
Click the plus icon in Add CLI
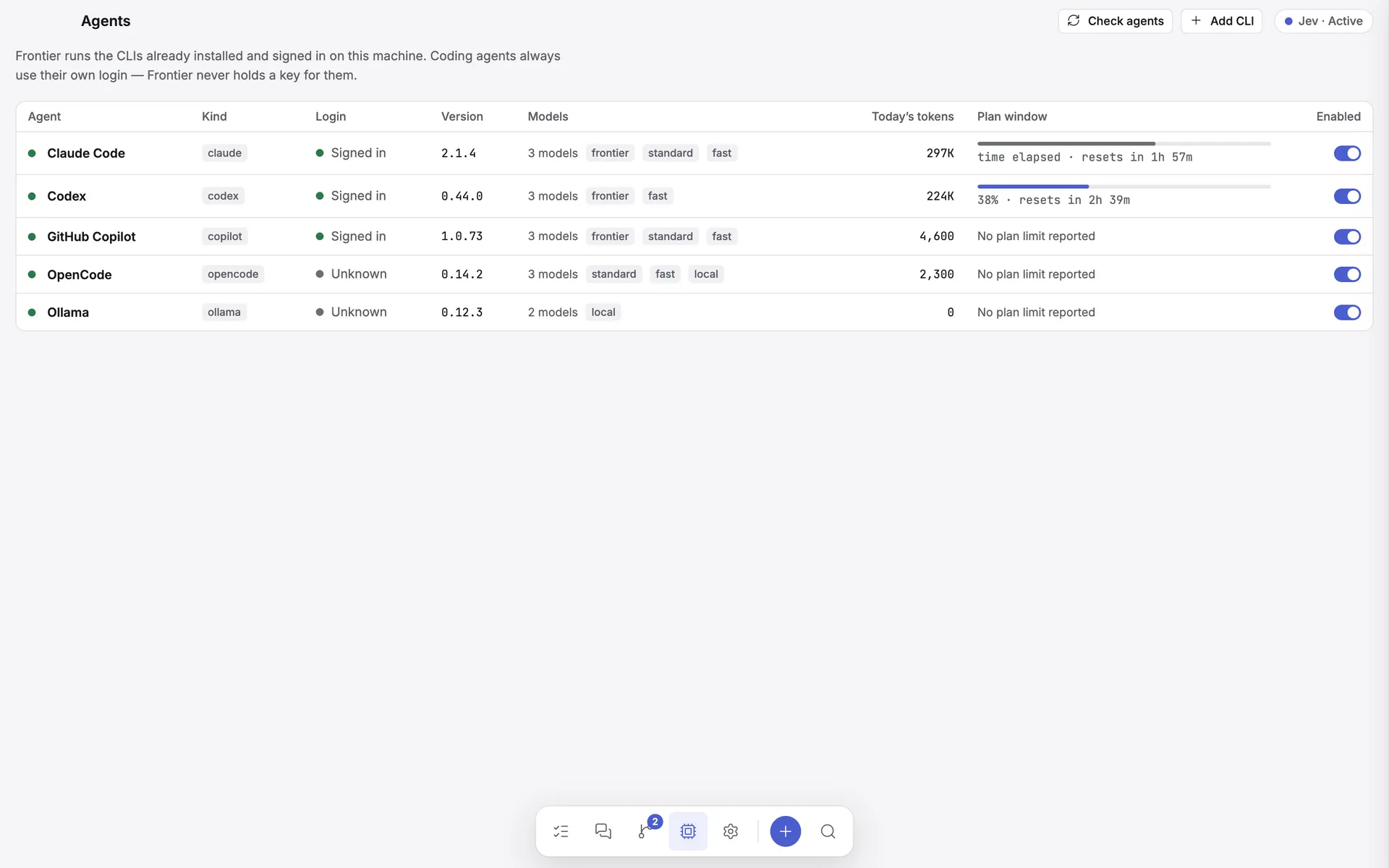(1196, 21)
